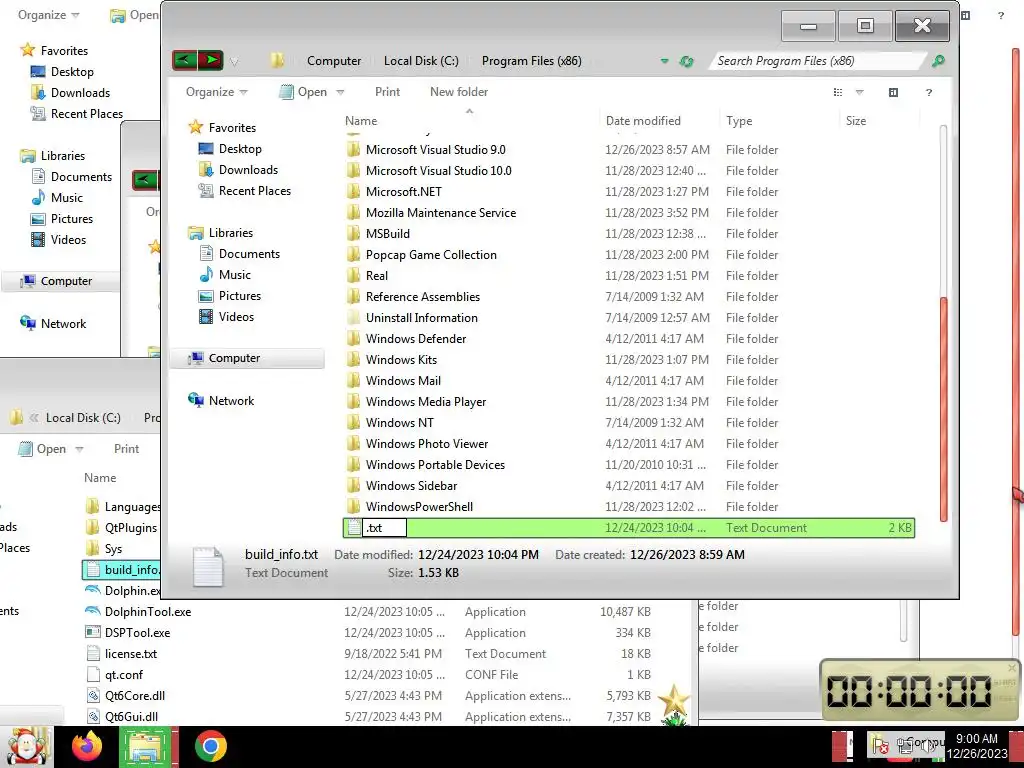Select the Windows Defender folder

tap(416, 339)
